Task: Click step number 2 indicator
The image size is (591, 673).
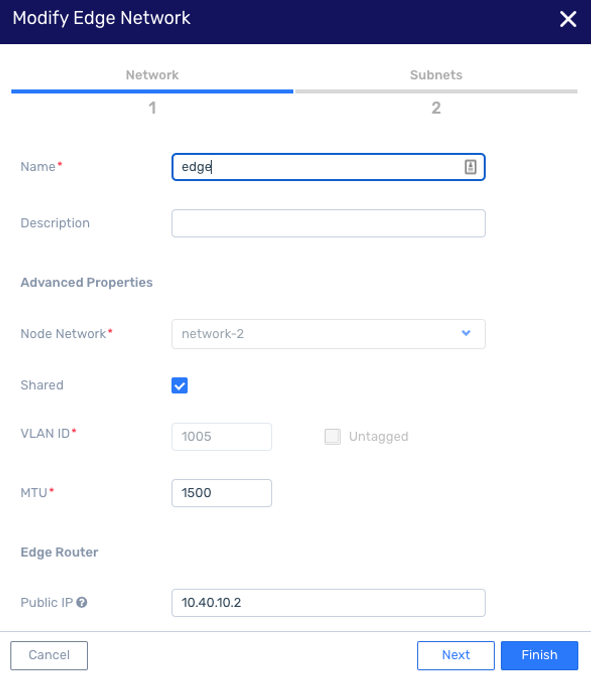Action: click(x=436, y=108)
